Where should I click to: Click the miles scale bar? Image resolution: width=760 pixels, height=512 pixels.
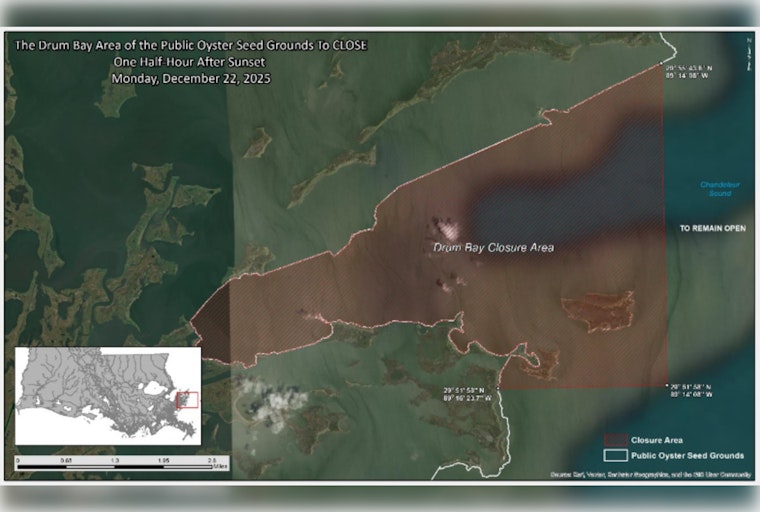coord(121,464)
